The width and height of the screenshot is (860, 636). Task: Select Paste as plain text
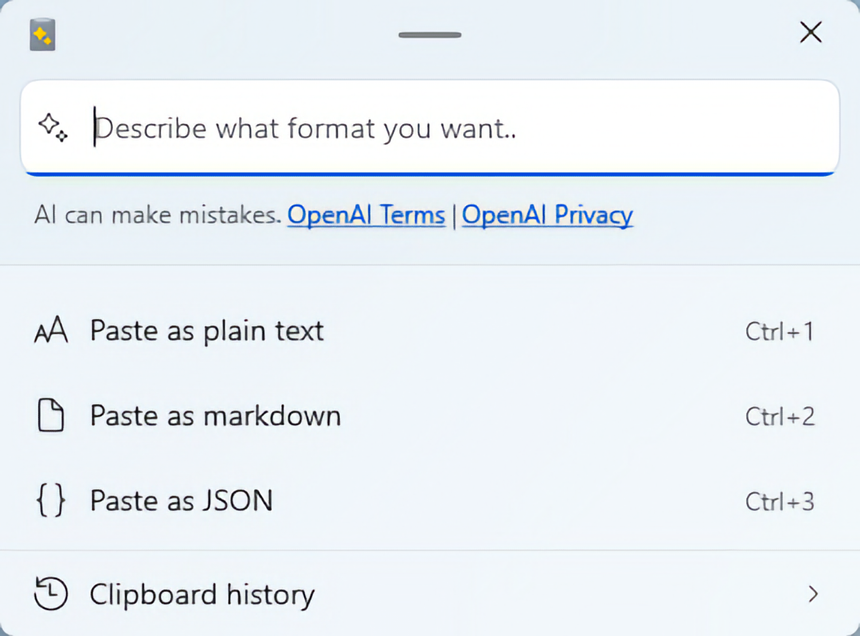pos(207,331)
